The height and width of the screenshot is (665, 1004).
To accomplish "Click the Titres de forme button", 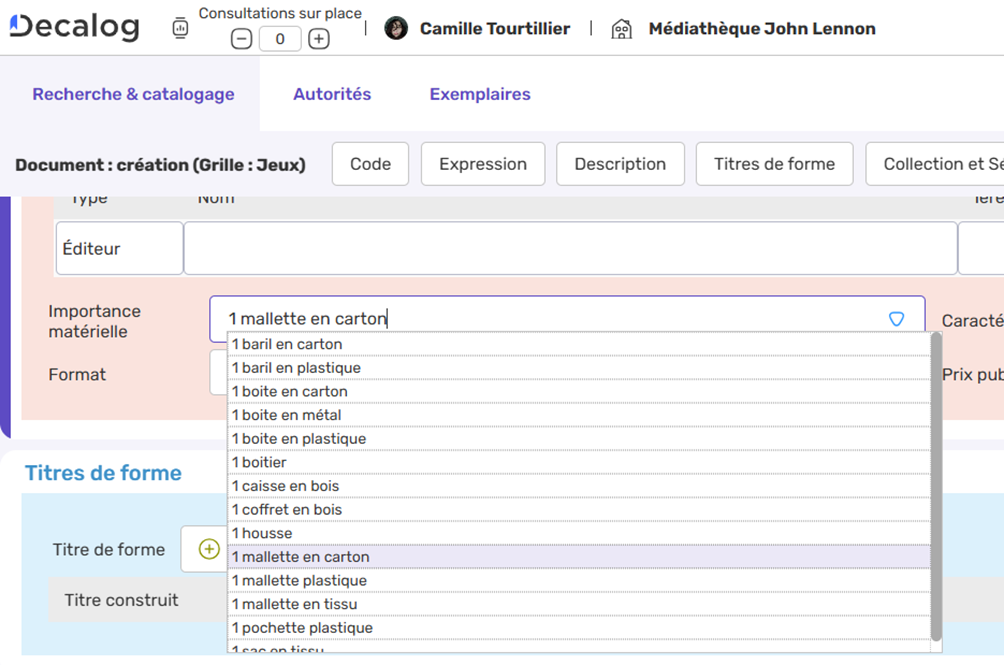I will [774, 164].
